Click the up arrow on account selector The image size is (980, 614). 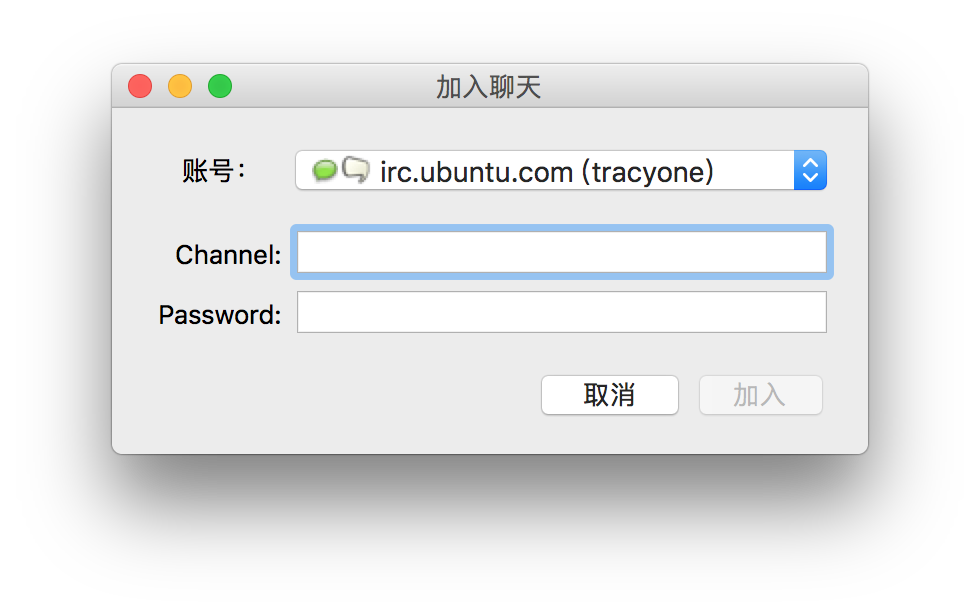(x=810, y=163)
